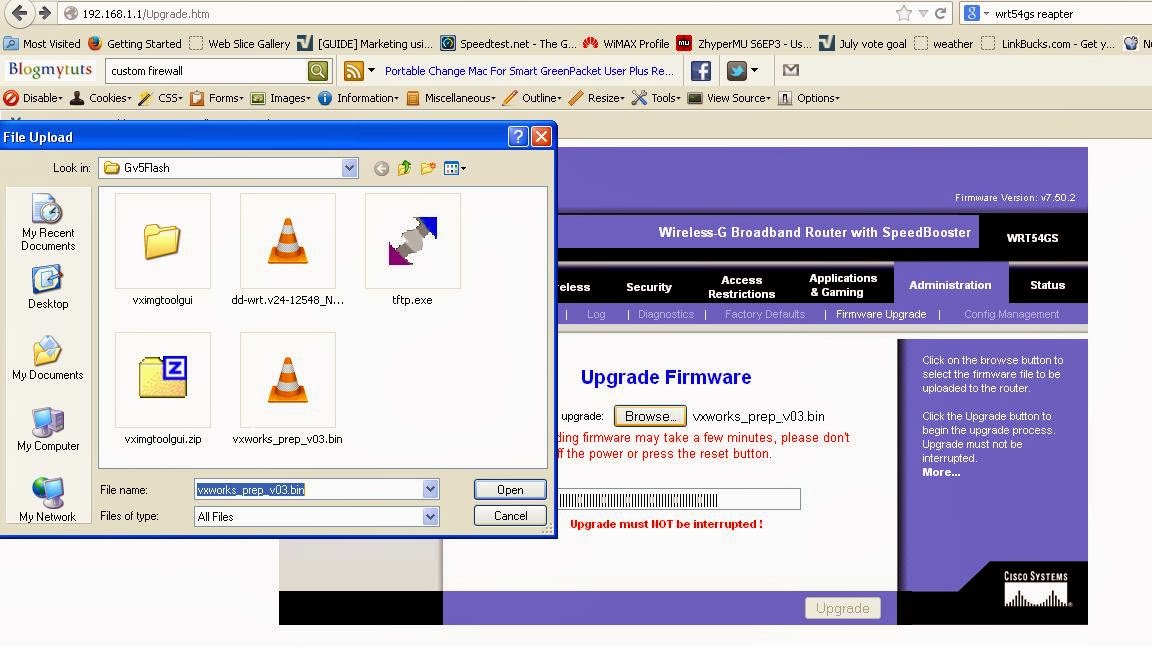Click the Upgrade button at page bottom
The image size is (1152, 647).
[843, 608]
